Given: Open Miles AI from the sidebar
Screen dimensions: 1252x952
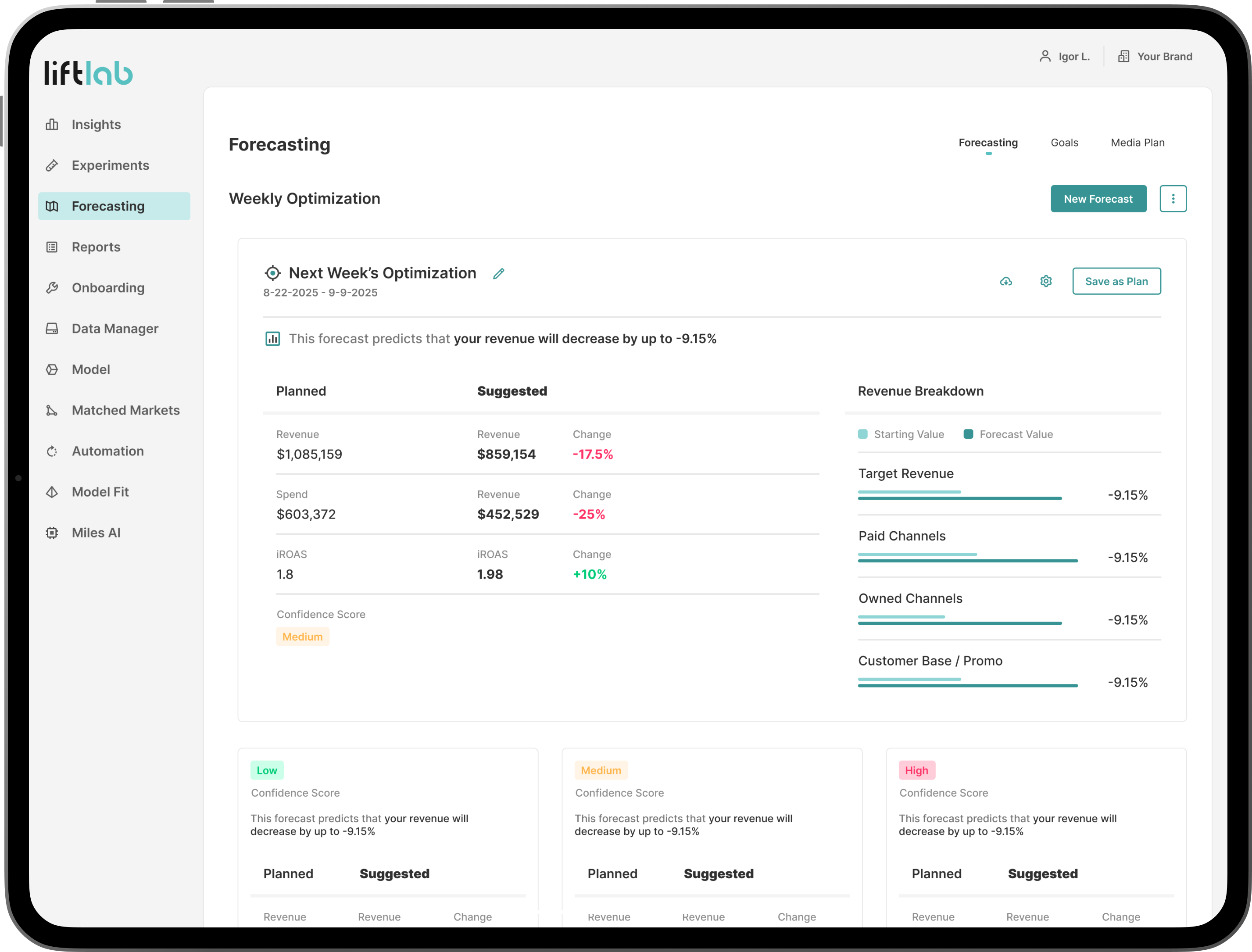Looking at the screenshot, I should tap(96, 533).
